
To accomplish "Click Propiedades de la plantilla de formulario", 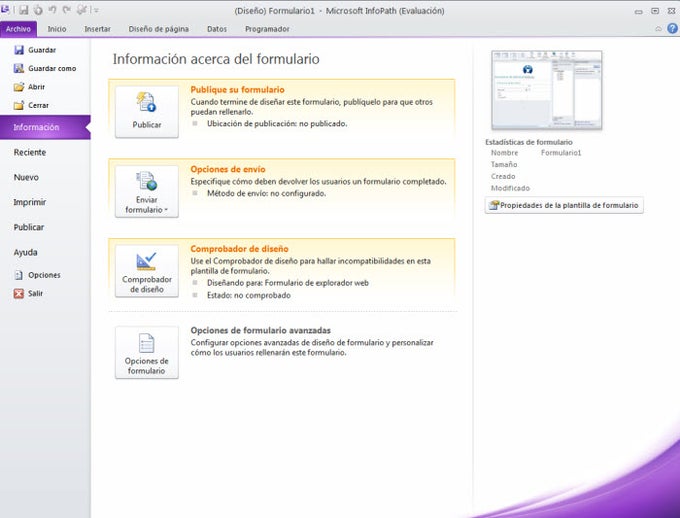I will tap(564, 205).
